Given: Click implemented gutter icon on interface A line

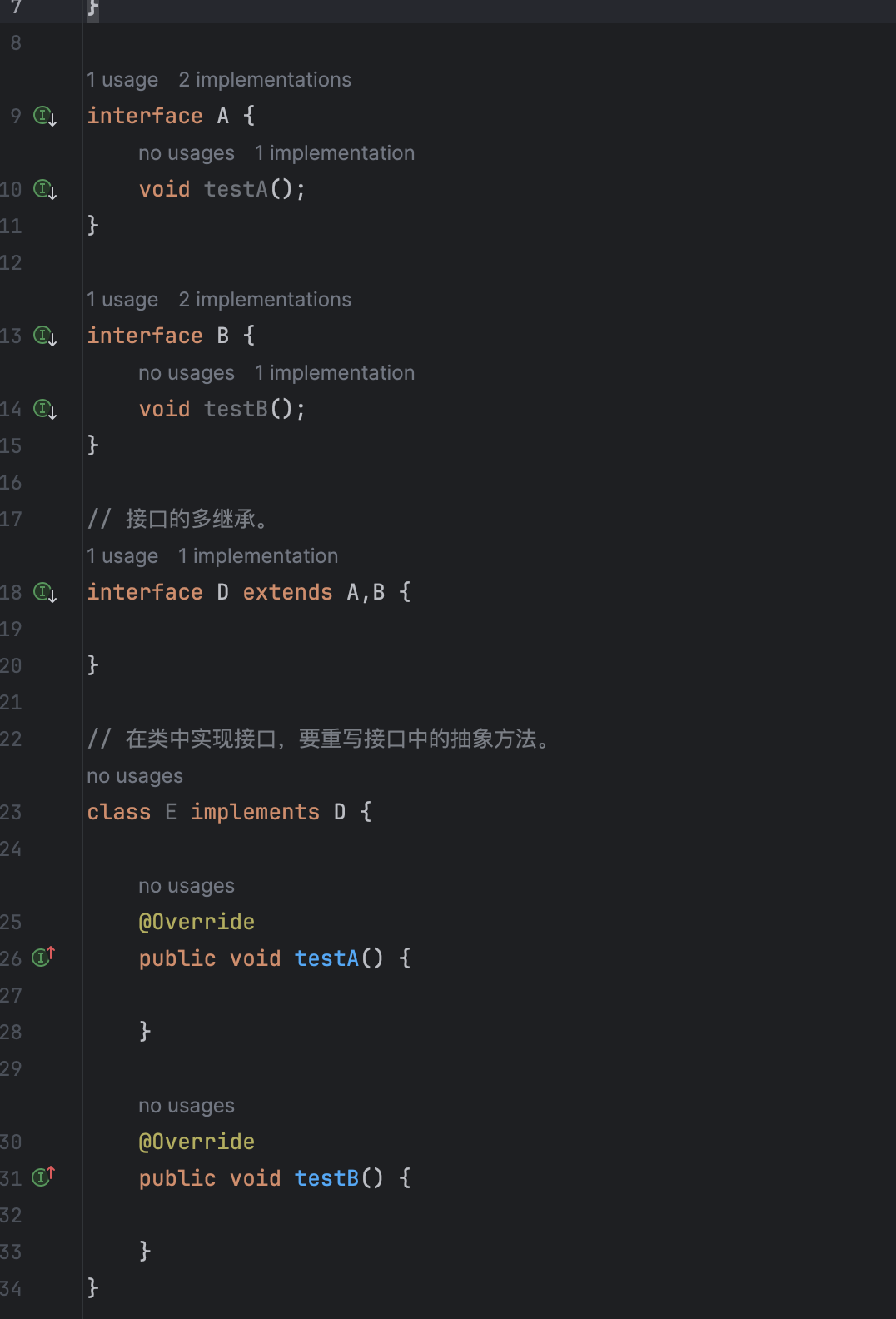Looking at the screenshot, I should pos(44,116).
